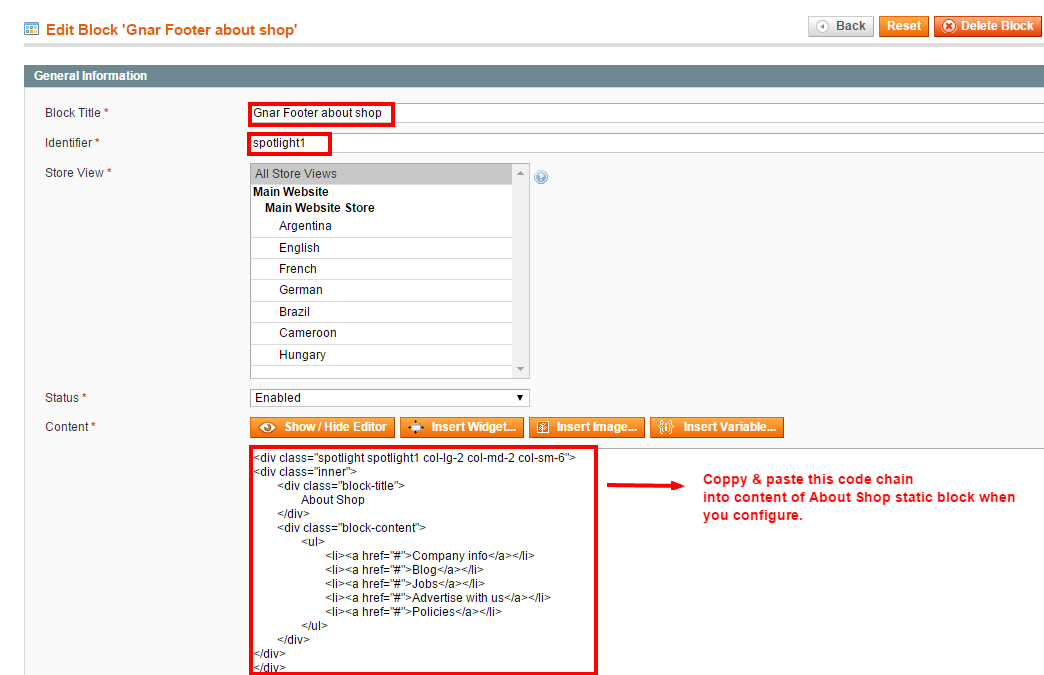
Task: Select the Cameroon store view
Action: tap(381, 333)
